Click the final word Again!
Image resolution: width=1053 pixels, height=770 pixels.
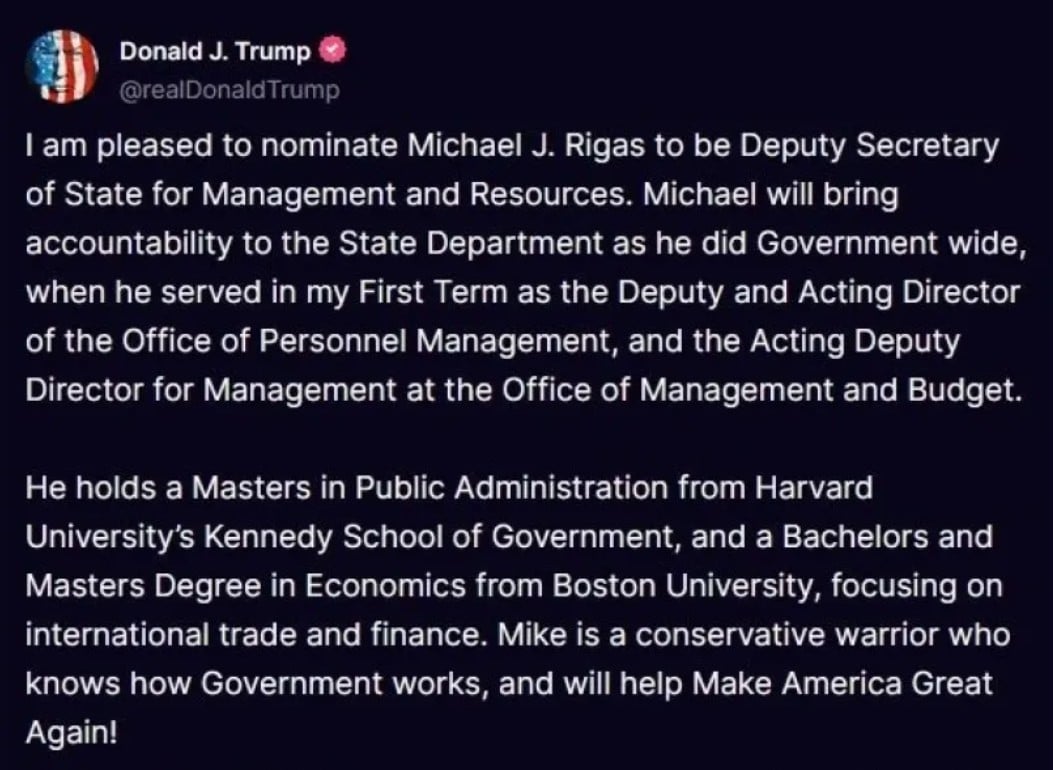coord(71,733)
